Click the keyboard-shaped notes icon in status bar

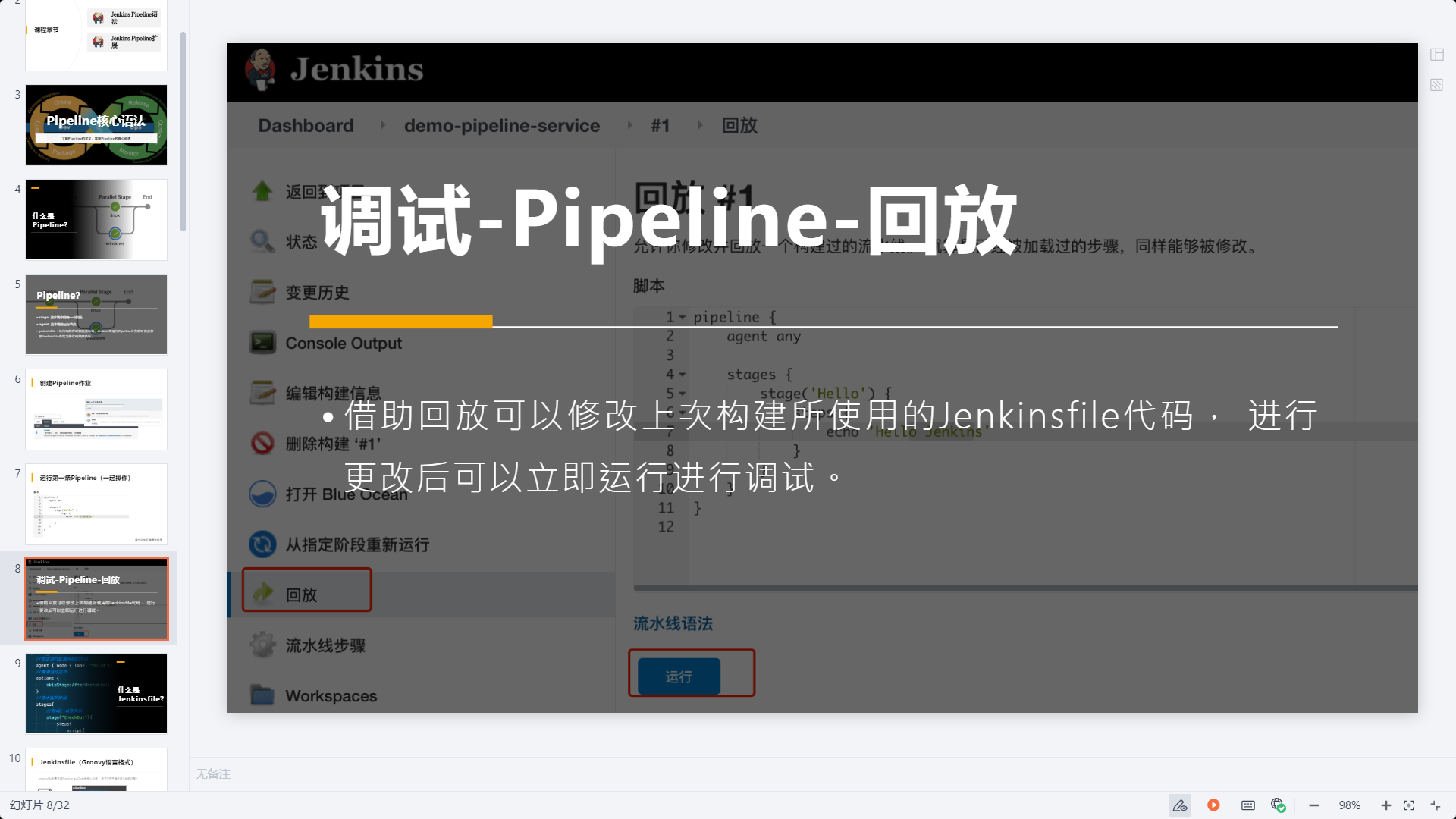1248,805
